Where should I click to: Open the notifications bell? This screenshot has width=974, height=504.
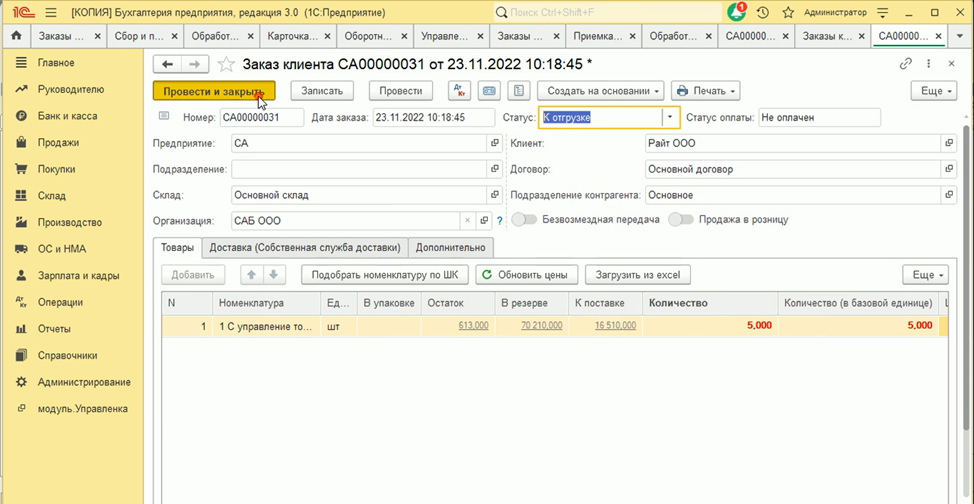tap(737, 12)
